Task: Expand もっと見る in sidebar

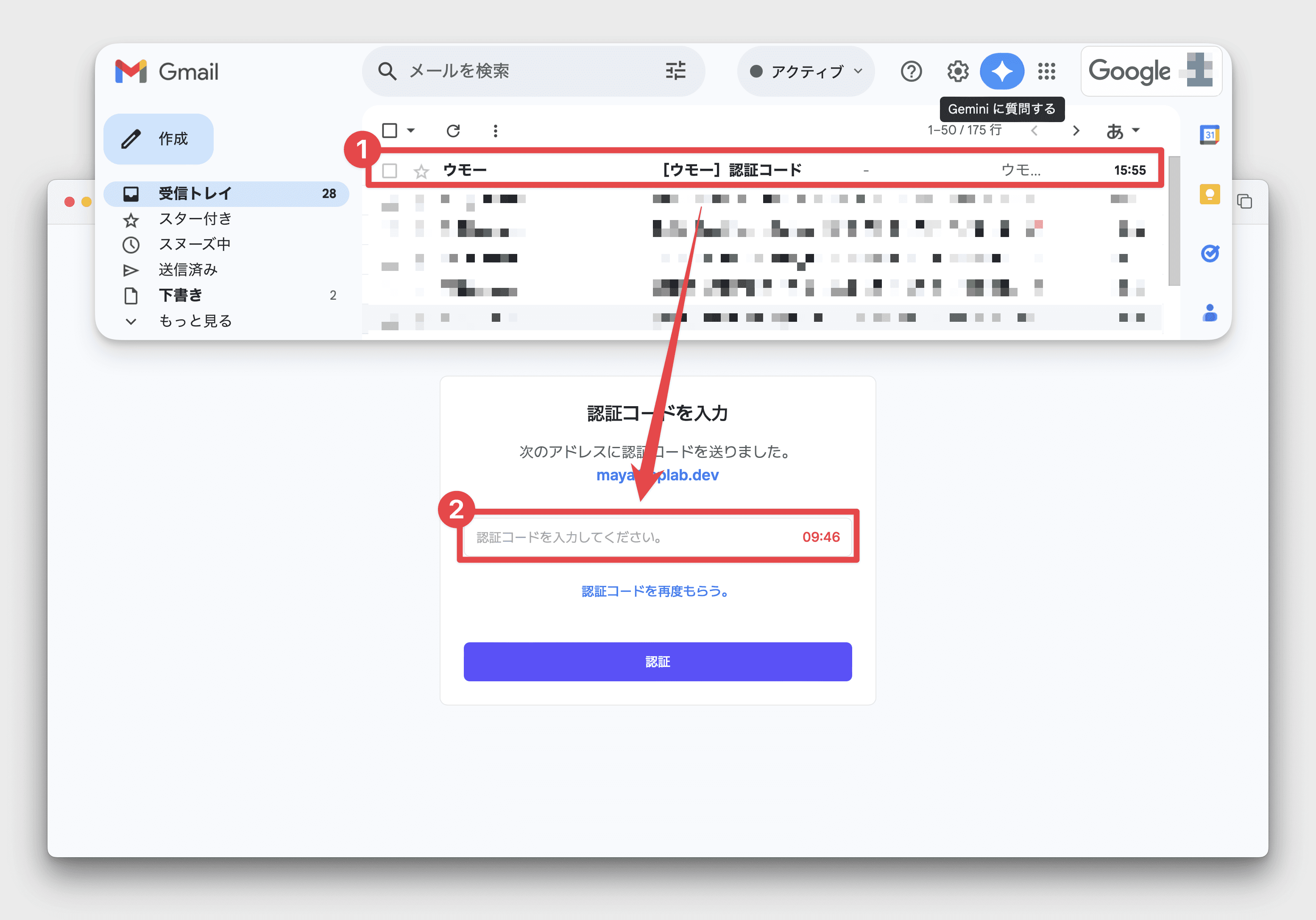Action: [195, 321]
